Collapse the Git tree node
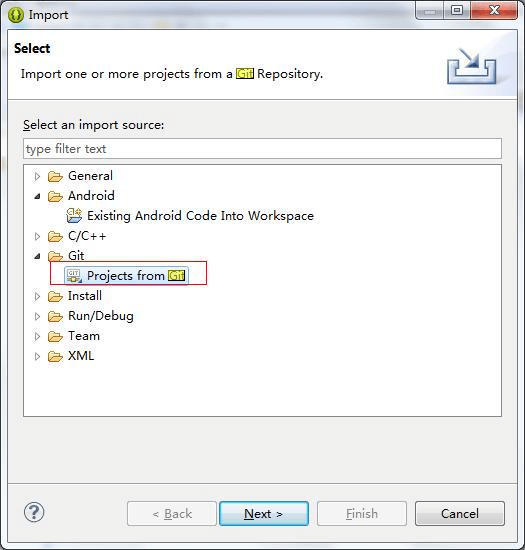 point(37,256)
